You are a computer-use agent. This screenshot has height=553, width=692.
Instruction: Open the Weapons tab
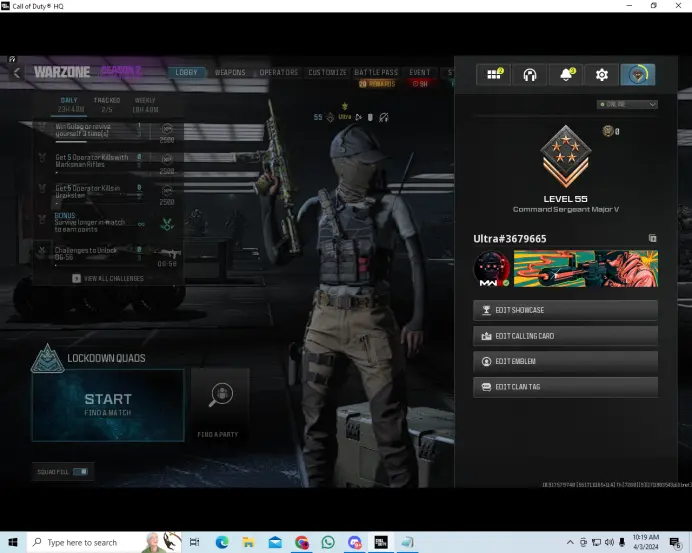point(230,72)
